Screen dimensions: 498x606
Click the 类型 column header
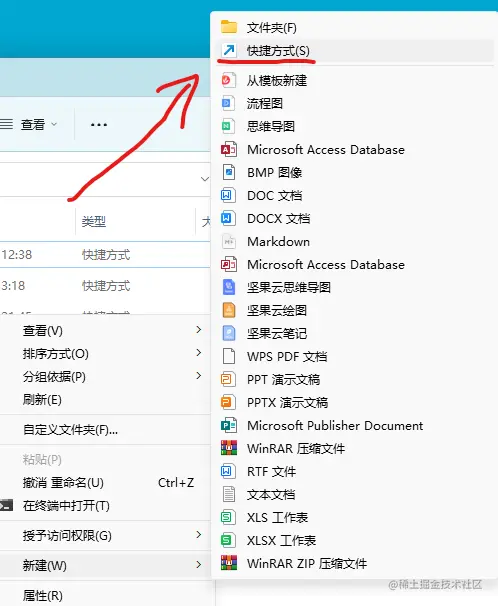(x=93, y=221)
